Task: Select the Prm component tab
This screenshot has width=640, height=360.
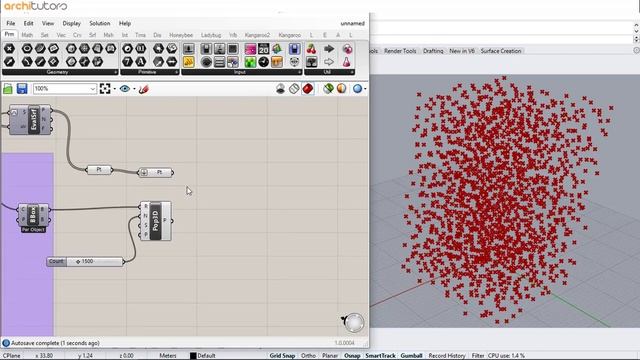Action: 9,35
